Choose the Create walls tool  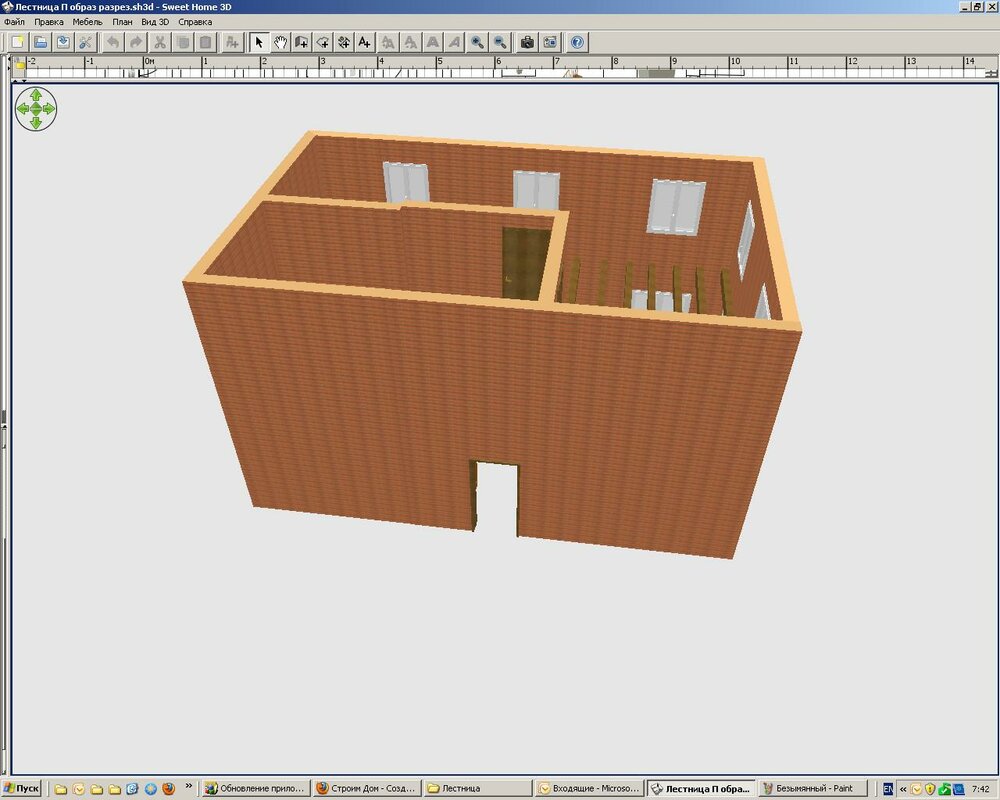tap(302, 42)
